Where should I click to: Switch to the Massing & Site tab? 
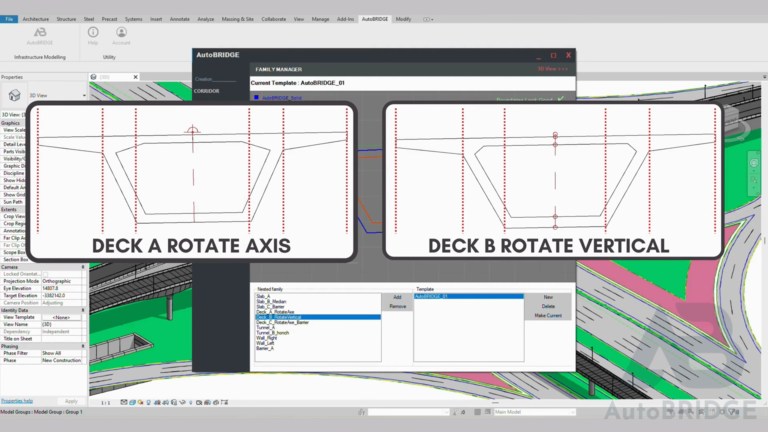[x=238, y=19]
